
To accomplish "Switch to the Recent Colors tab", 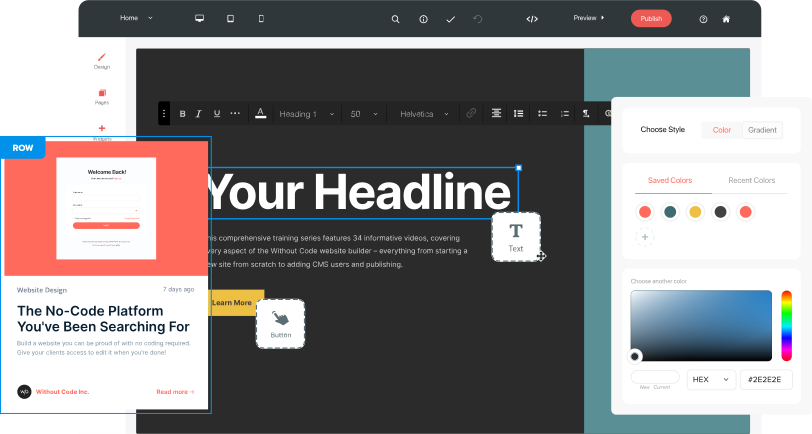I will coord(751,181).
